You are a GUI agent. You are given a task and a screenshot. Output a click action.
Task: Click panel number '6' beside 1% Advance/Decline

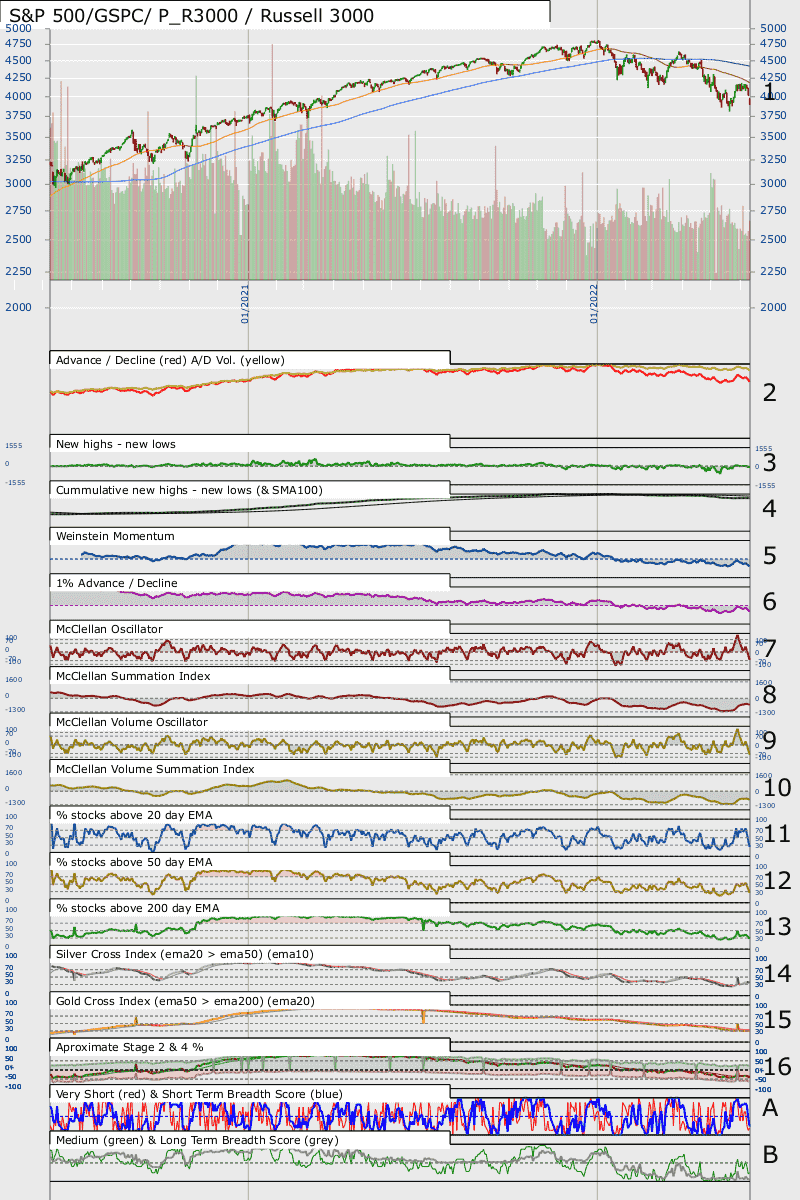[x=769, y=602]
